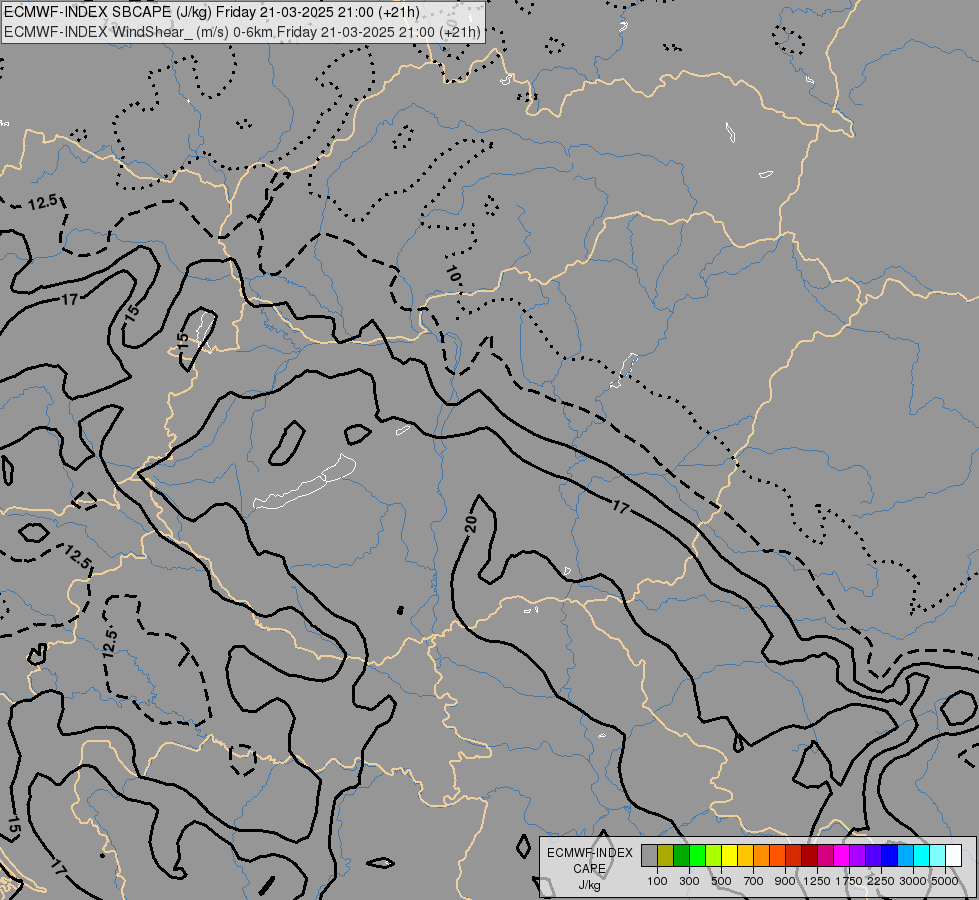
Task: Select the white swatch at the legend end
Action: 953,855
